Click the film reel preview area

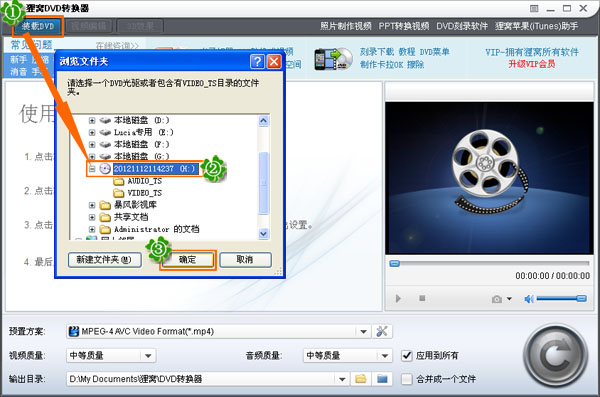coord(489,178)
